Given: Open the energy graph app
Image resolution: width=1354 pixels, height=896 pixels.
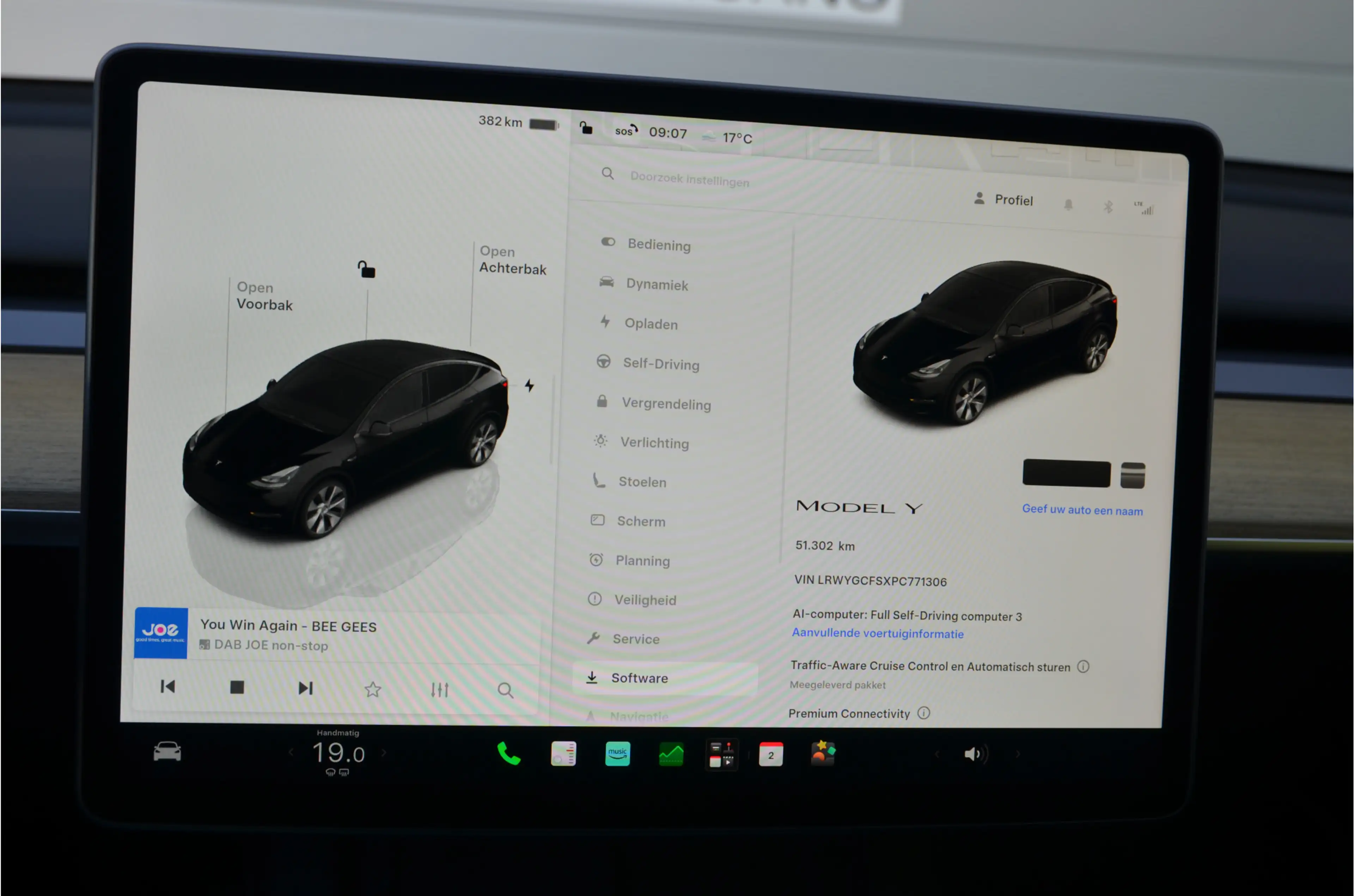Looking at the screenshot, I should click(x=671, y=754).
